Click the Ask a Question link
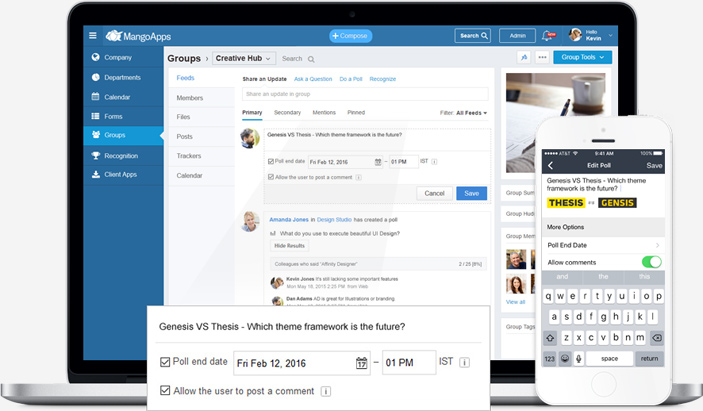The height and width of the screenshot is (411, 703). click(x=313, y=79)
